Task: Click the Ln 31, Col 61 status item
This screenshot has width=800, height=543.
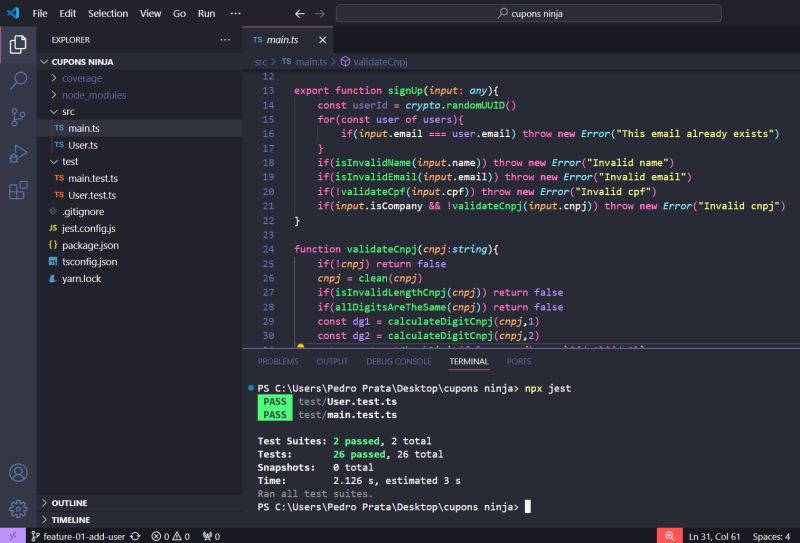Action: coord(713,536)
